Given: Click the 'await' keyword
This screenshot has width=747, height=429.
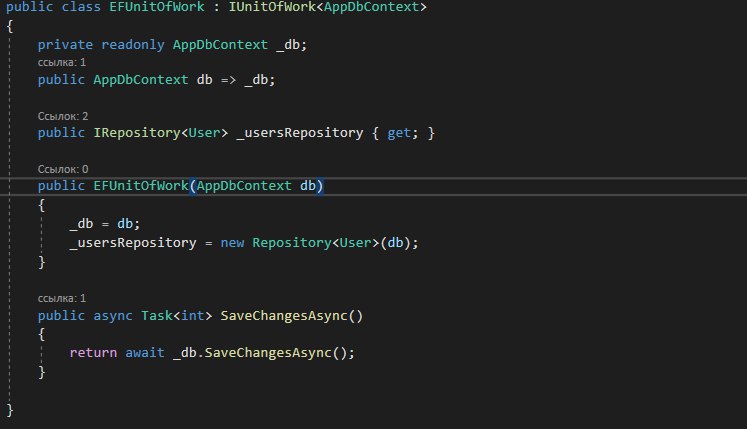Looking at the screenshot, I should pos(145,353).
